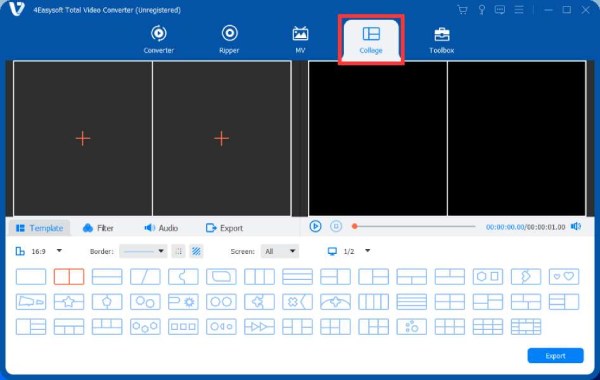This screenshot has width=600, height=380.
Task: Add a video to the right collage cell
Action: [221, 138]
